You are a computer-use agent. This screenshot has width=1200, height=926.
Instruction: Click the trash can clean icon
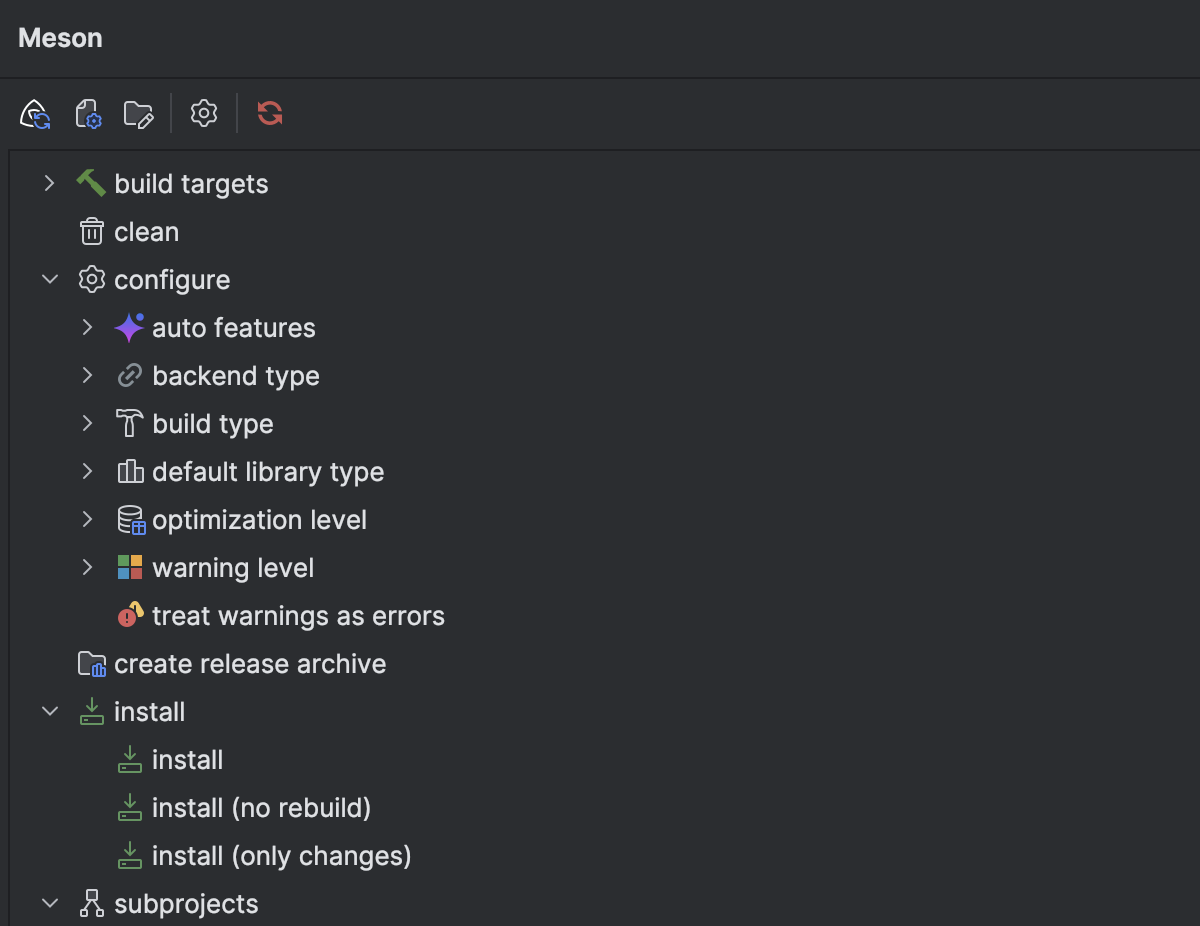[x=91, y=232]
